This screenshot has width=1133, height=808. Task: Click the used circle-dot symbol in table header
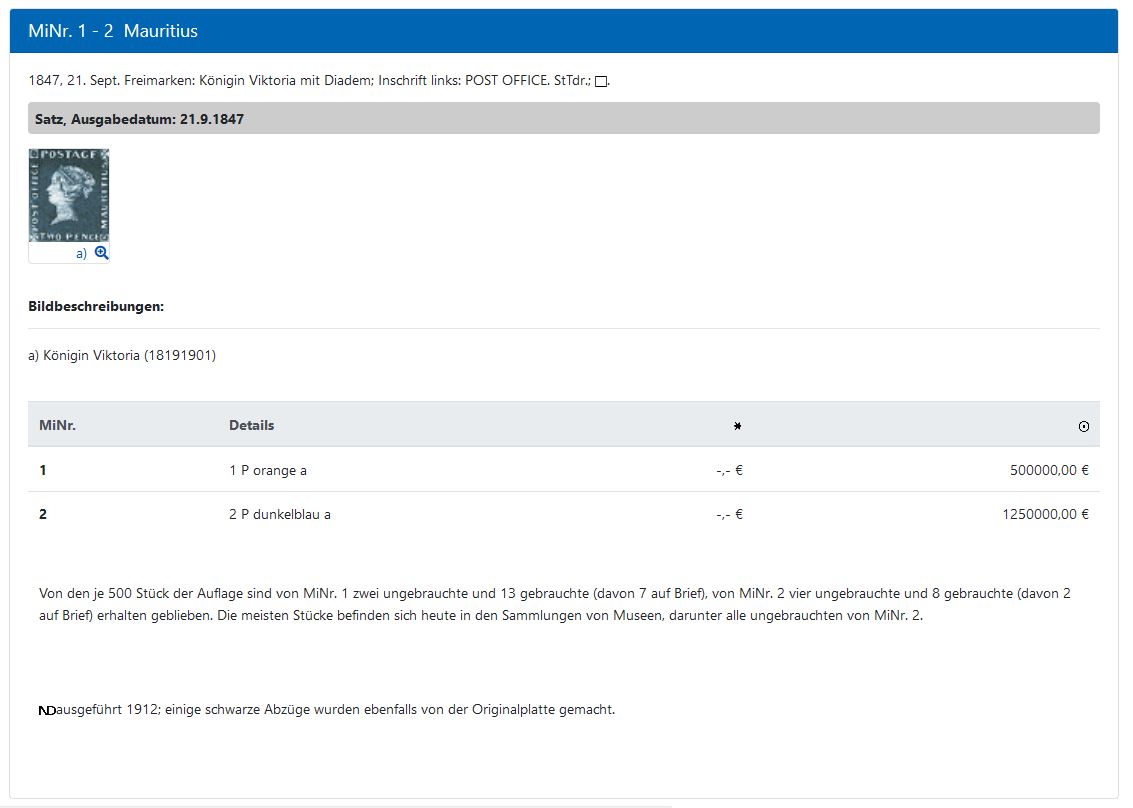[1083, 426]
